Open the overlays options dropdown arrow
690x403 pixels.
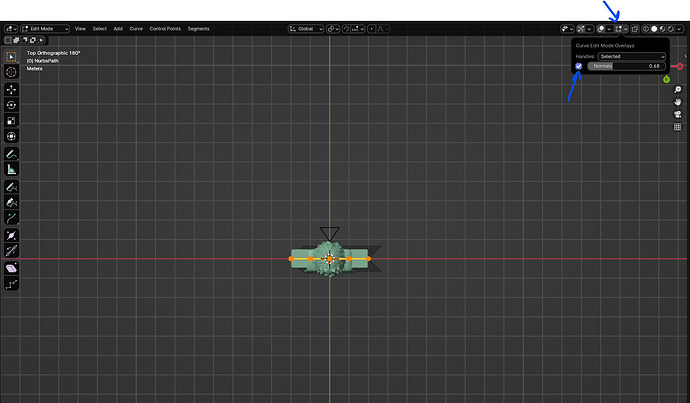(609, 29)
